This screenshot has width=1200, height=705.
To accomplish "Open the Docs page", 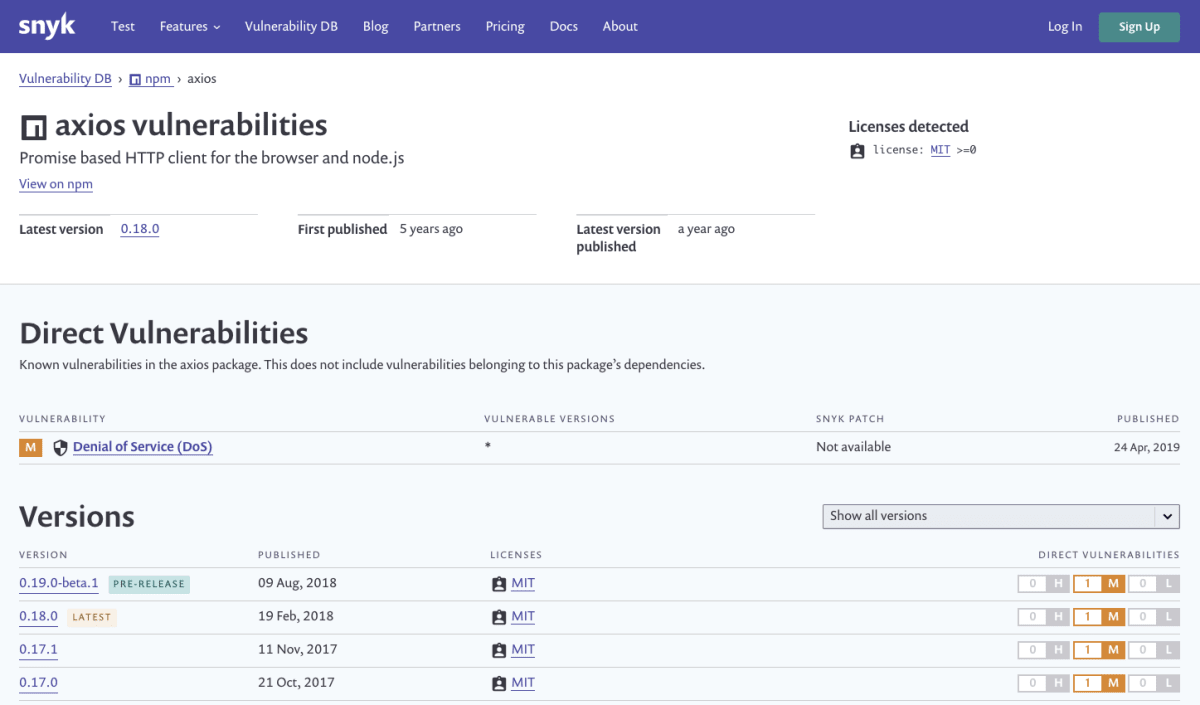I will click(564, 26).
